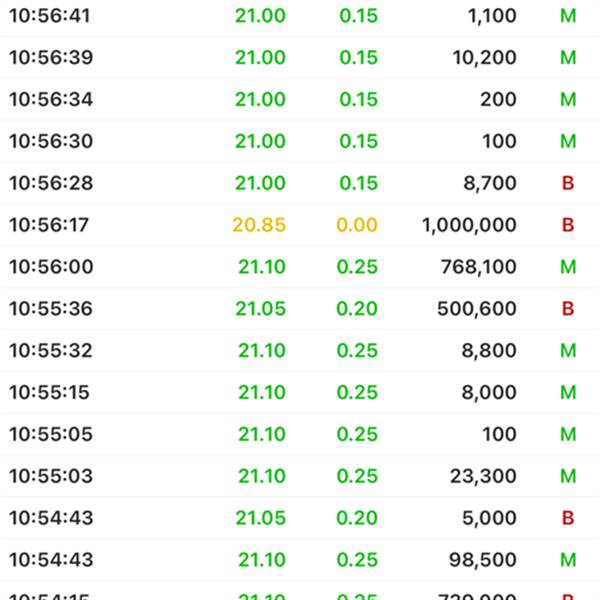Tap the M marker on 10:55:05 row
This screenshot has width=600, height=600.
tap(568, 434)
